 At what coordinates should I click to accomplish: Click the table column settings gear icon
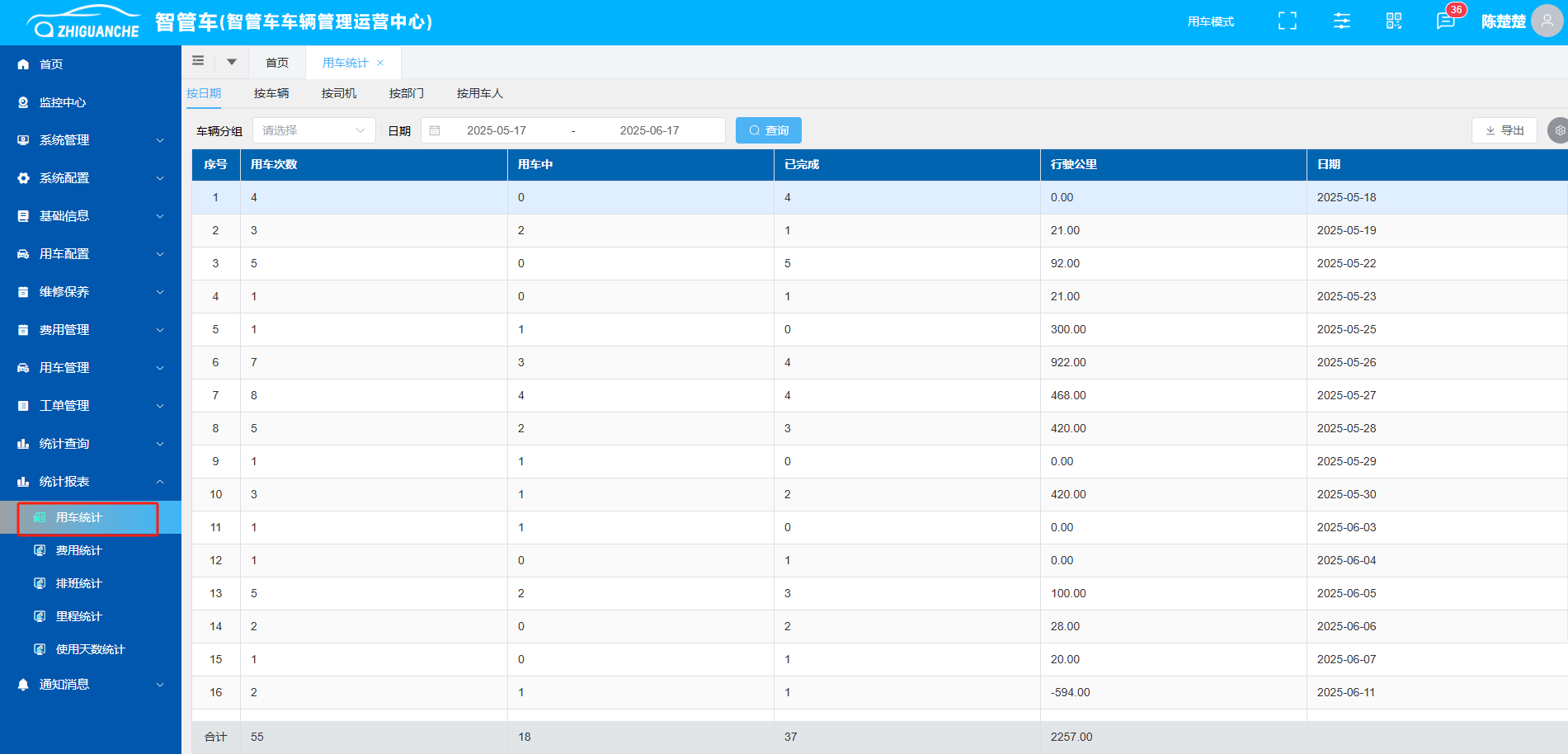(1559, 130)
